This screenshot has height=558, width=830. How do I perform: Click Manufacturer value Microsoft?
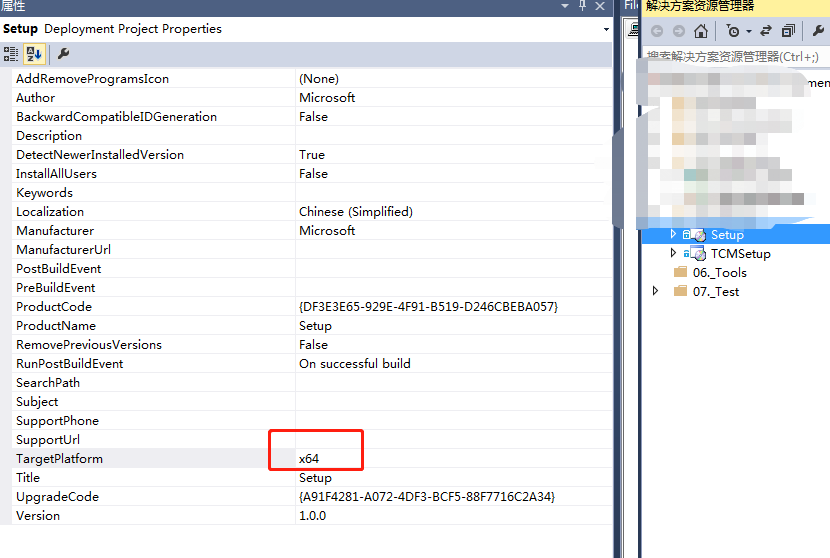click(327, 231)
